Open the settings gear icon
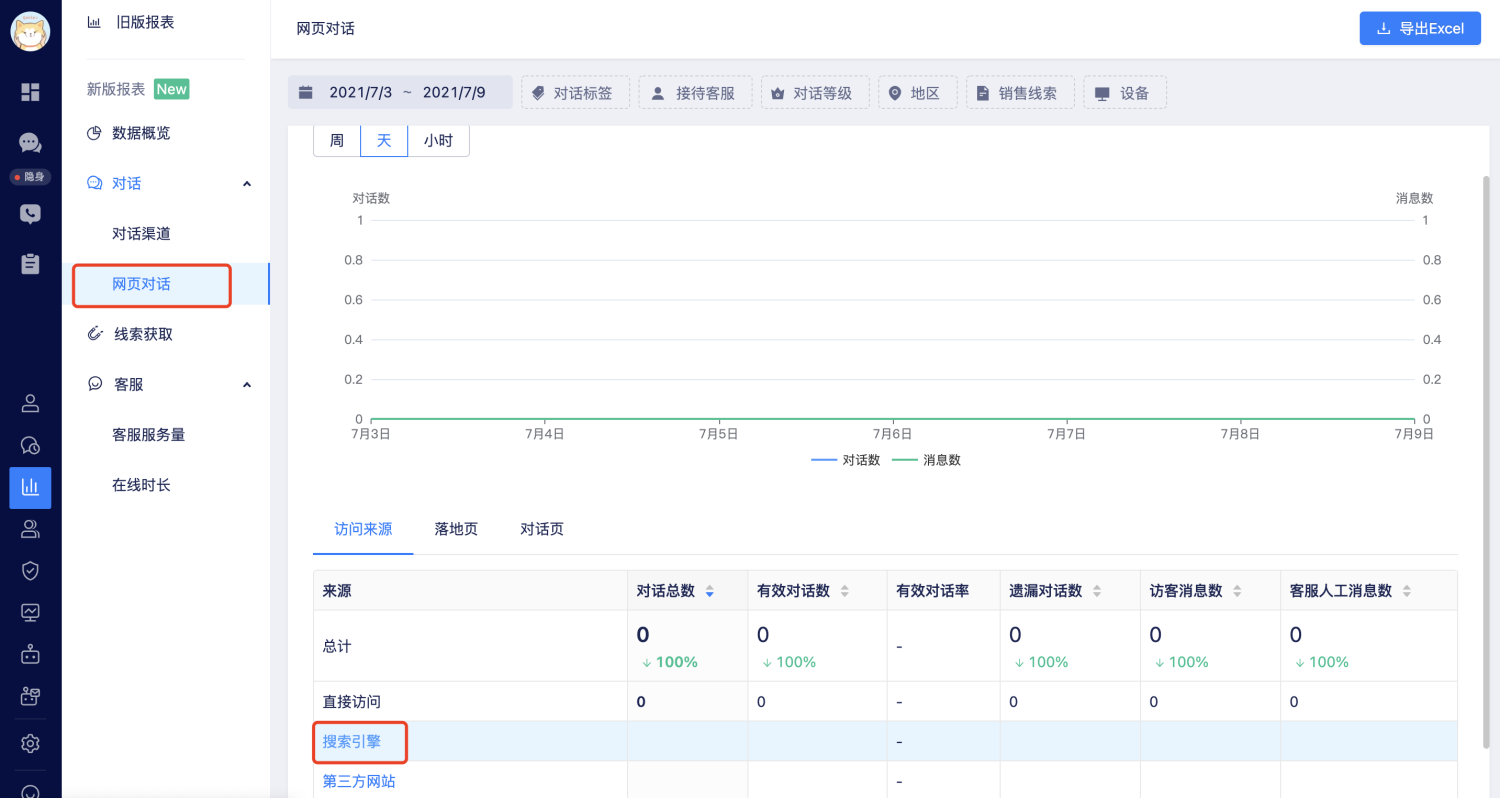This screenshot has height=798, width=1500. 30,743
